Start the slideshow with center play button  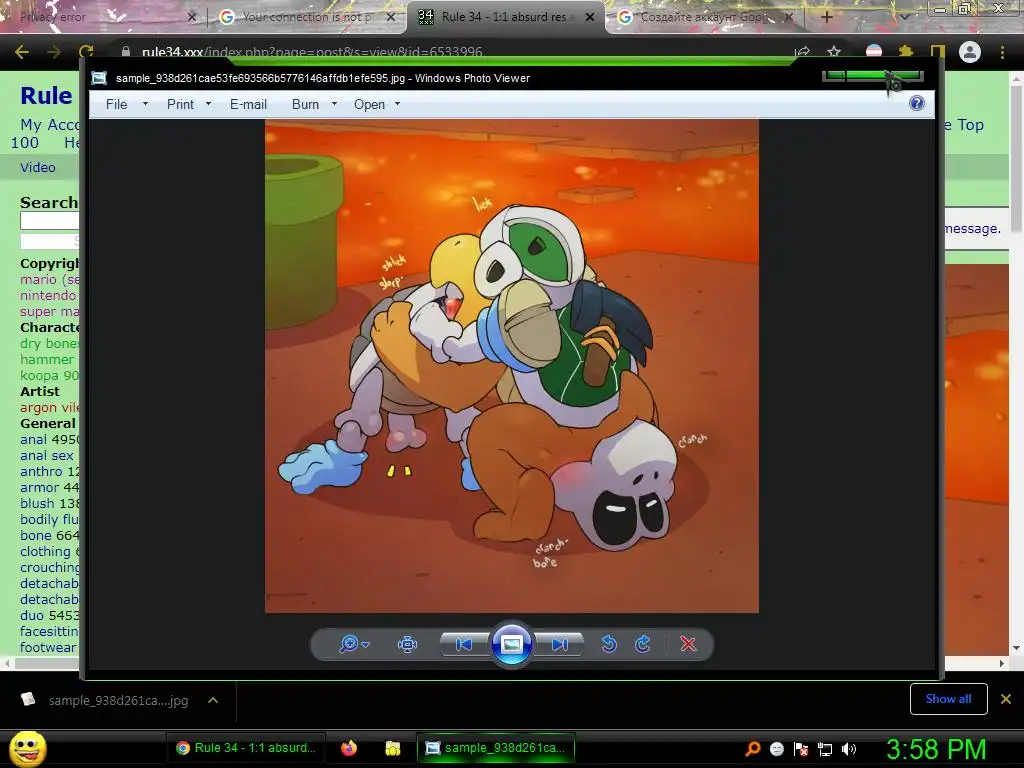click(511, 645)
